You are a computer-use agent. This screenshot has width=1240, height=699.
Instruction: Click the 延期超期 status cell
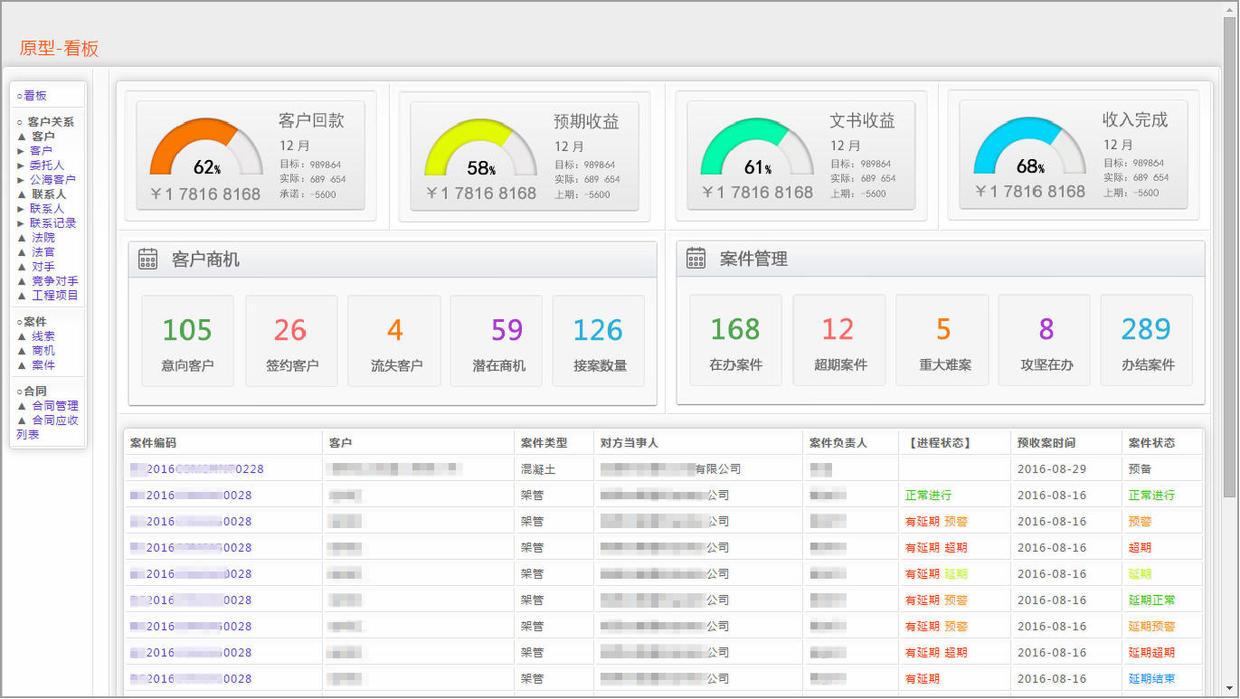pos(1152,653)
